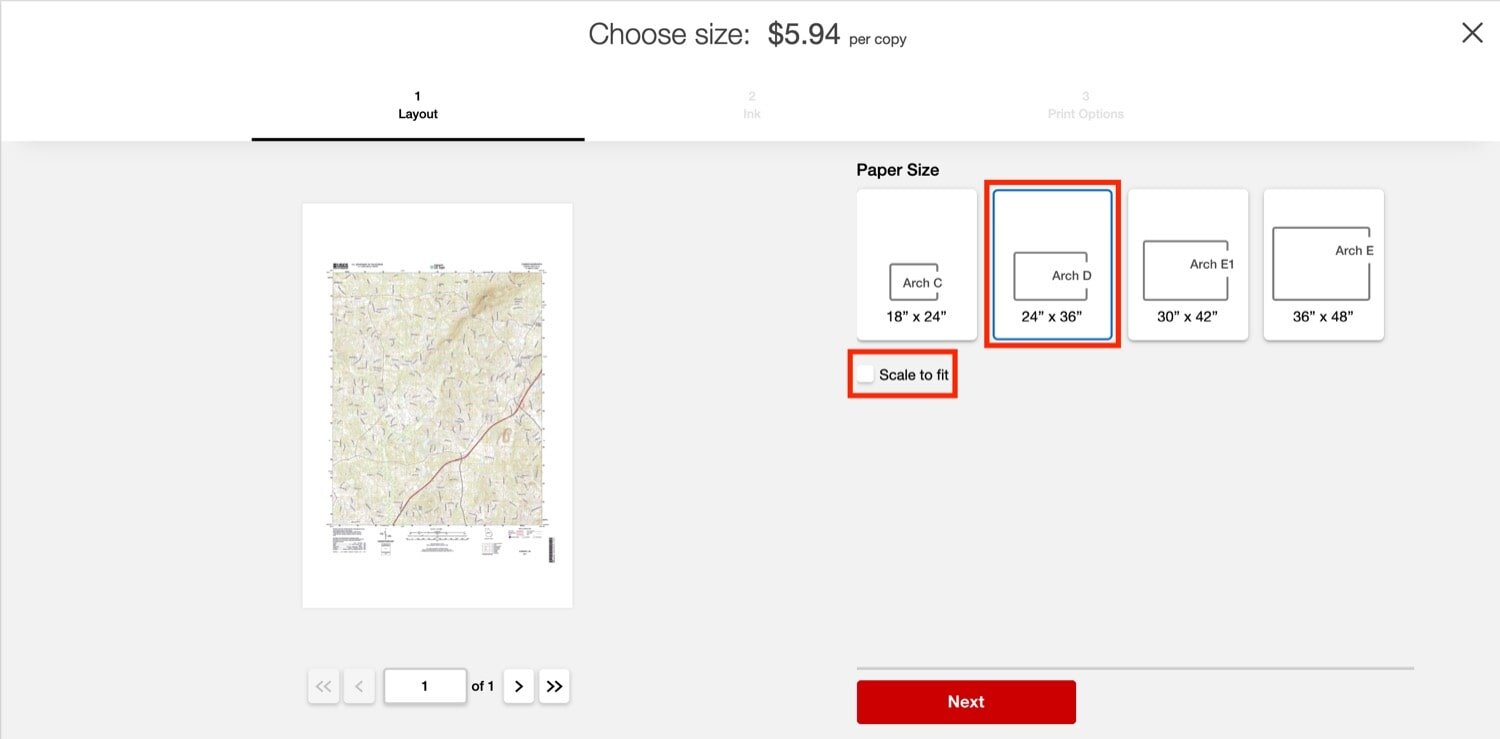Go to previous page arrow
Screen dimensions: 1500x739
(359, 686)
